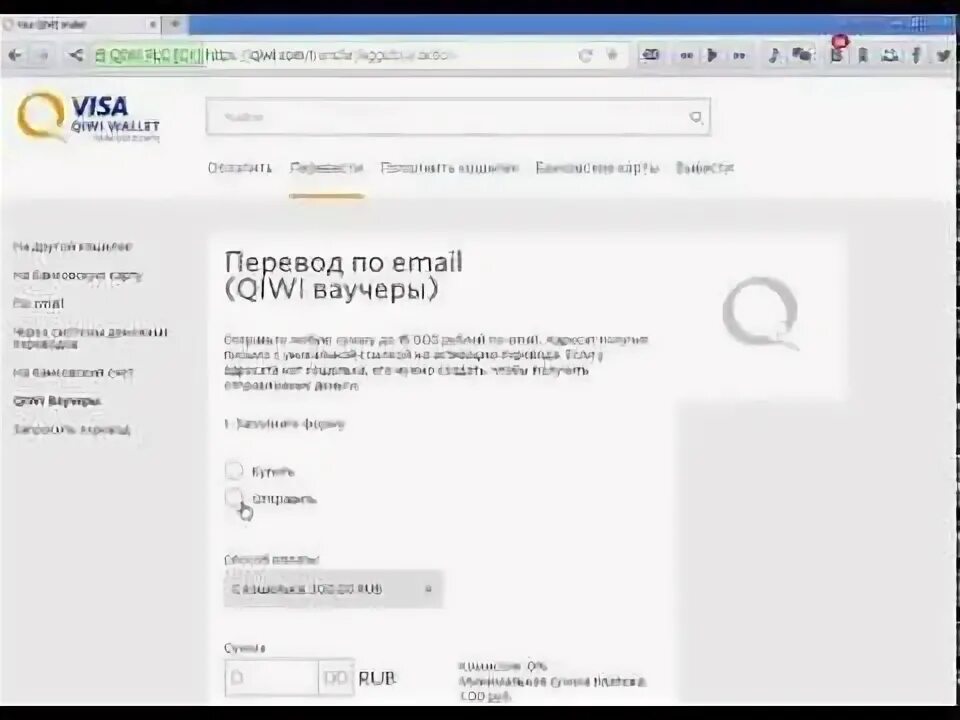This screenshot has height=720, width=960.
Task: Select Через системы денежных переводов link
Action: (x=90, y=338)
